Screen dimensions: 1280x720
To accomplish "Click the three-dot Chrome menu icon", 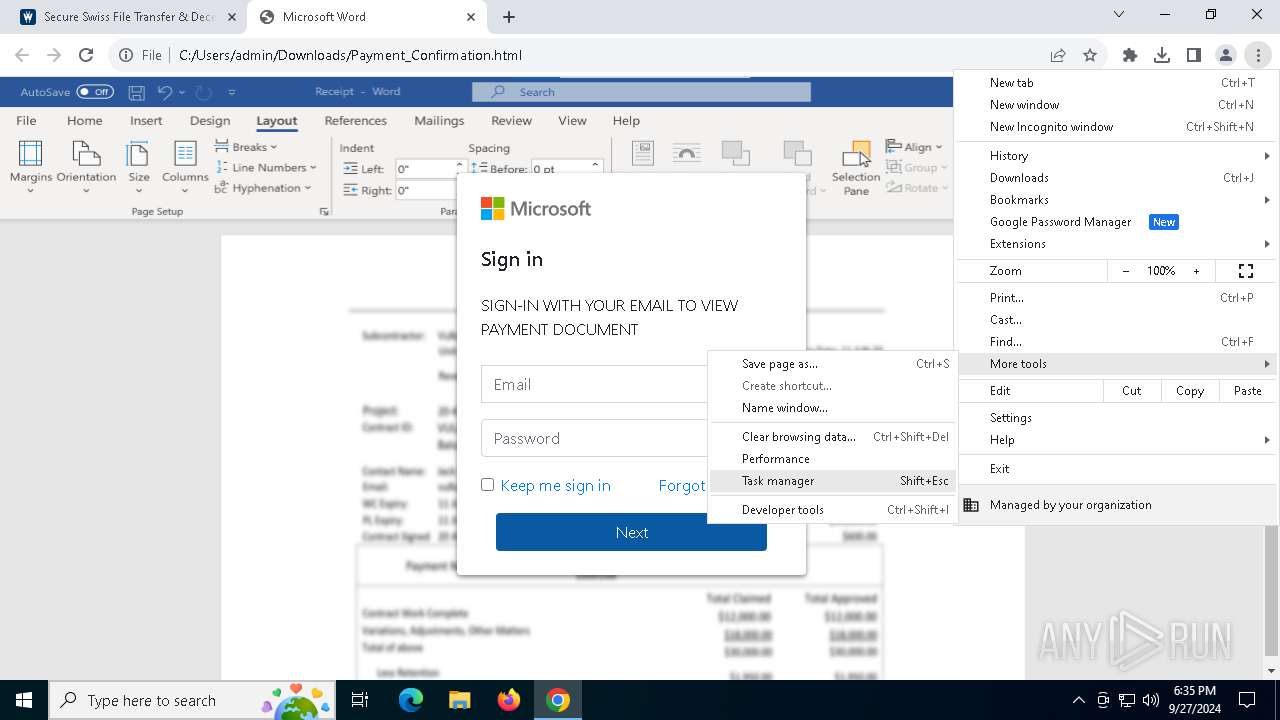I will click(1258, 55).
